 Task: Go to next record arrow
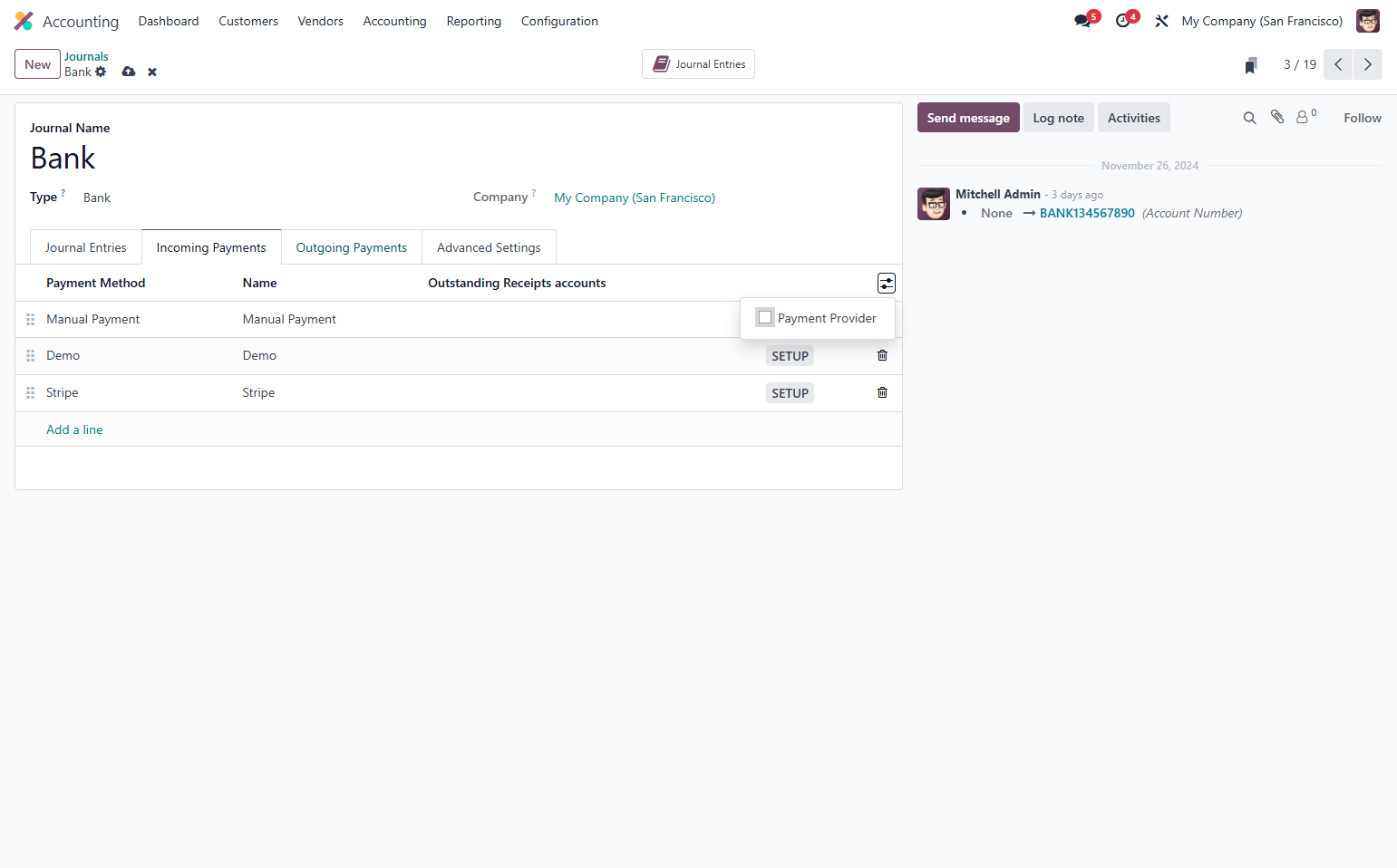point(1368,64)
